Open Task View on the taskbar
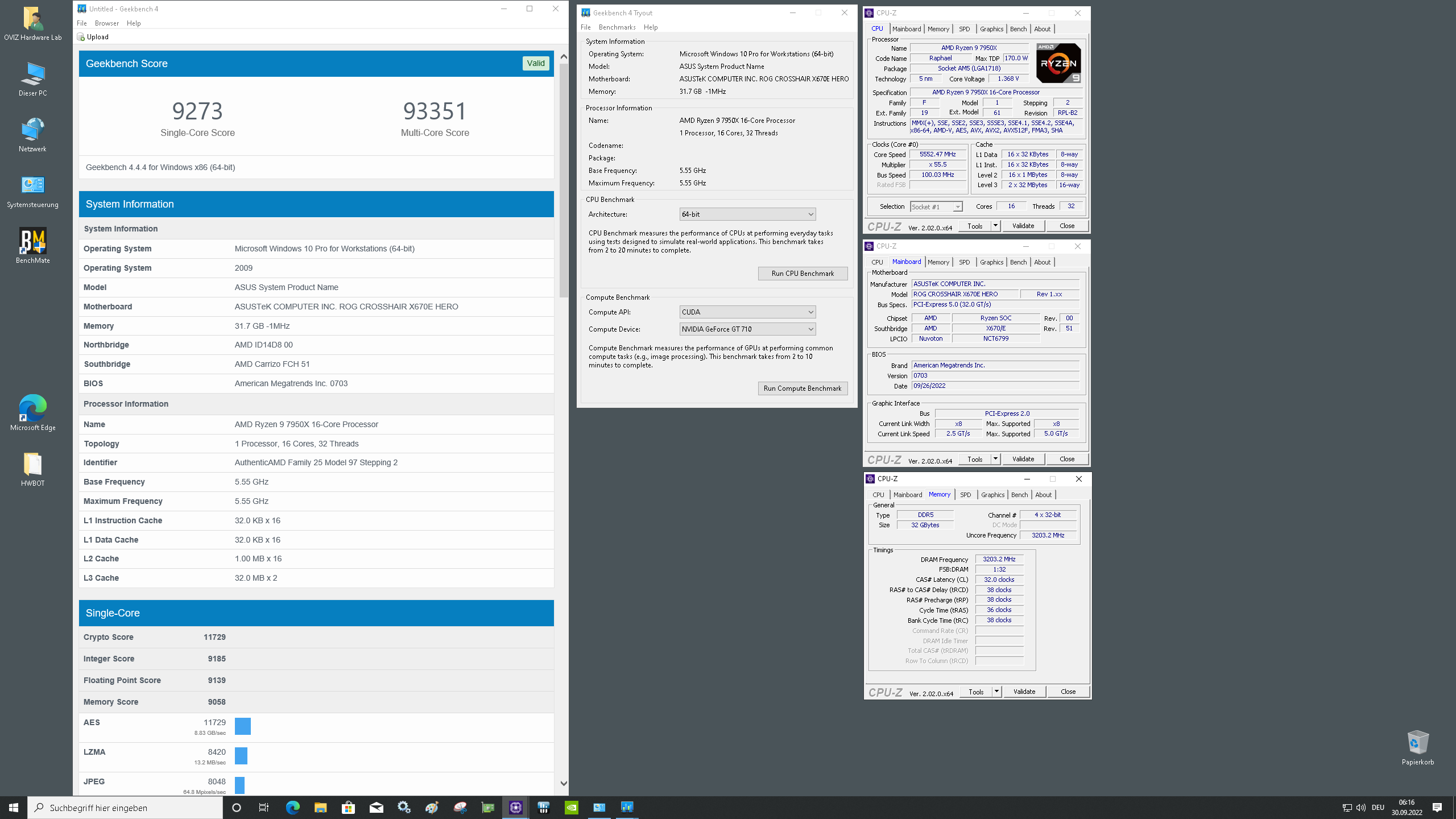 pyautogui.click(x=264, y=808)
